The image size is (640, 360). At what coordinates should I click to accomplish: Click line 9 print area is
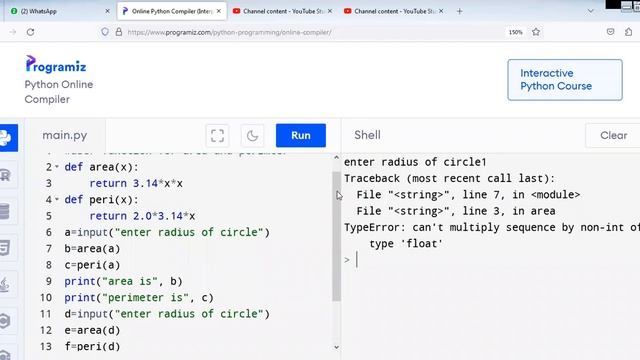point(123,281)
